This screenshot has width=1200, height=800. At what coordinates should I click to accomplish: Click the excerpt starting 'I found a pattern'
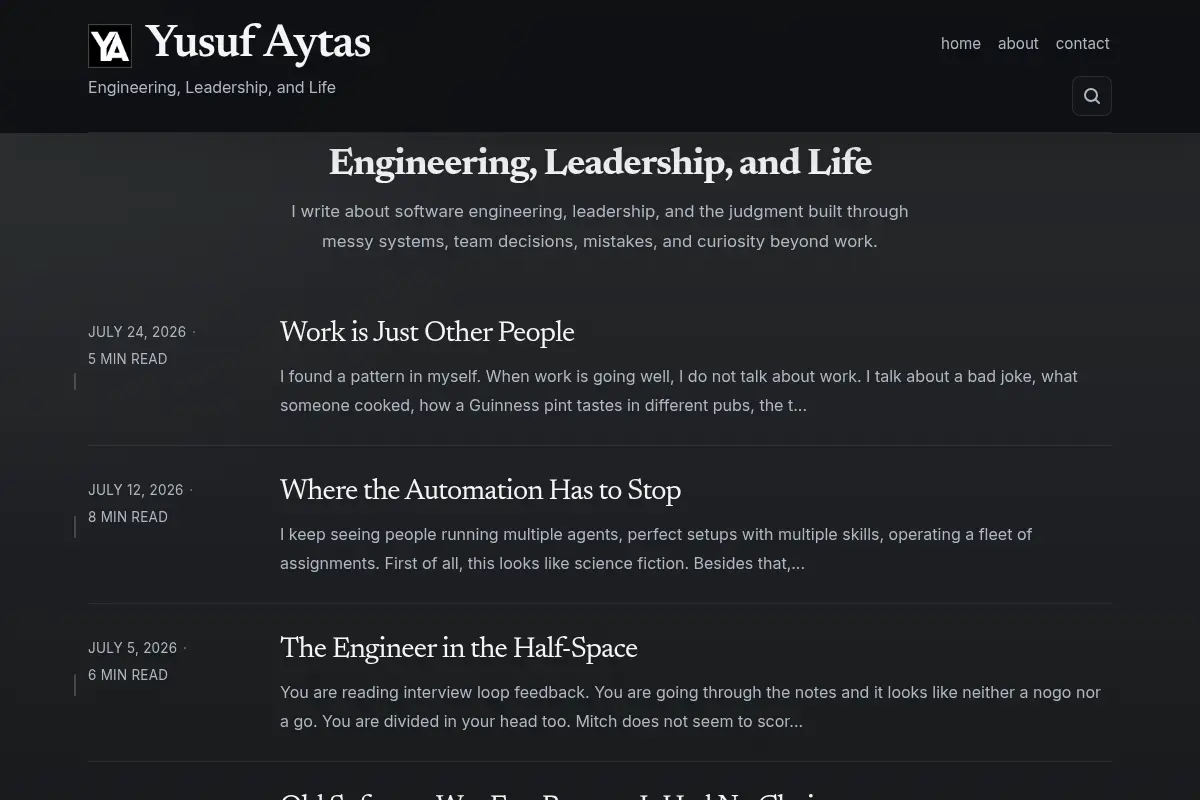pyautogui.click(x=679, y=391)
